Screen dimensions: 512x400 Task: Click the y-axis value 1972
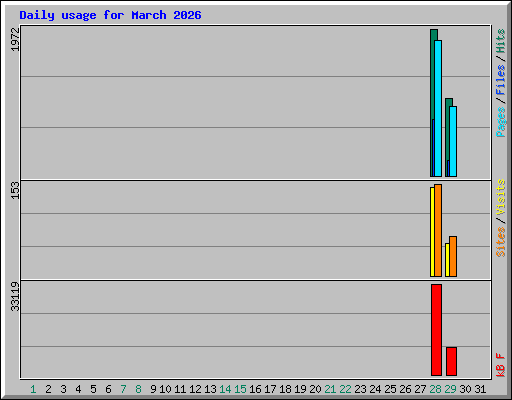[x=15, y=40]
